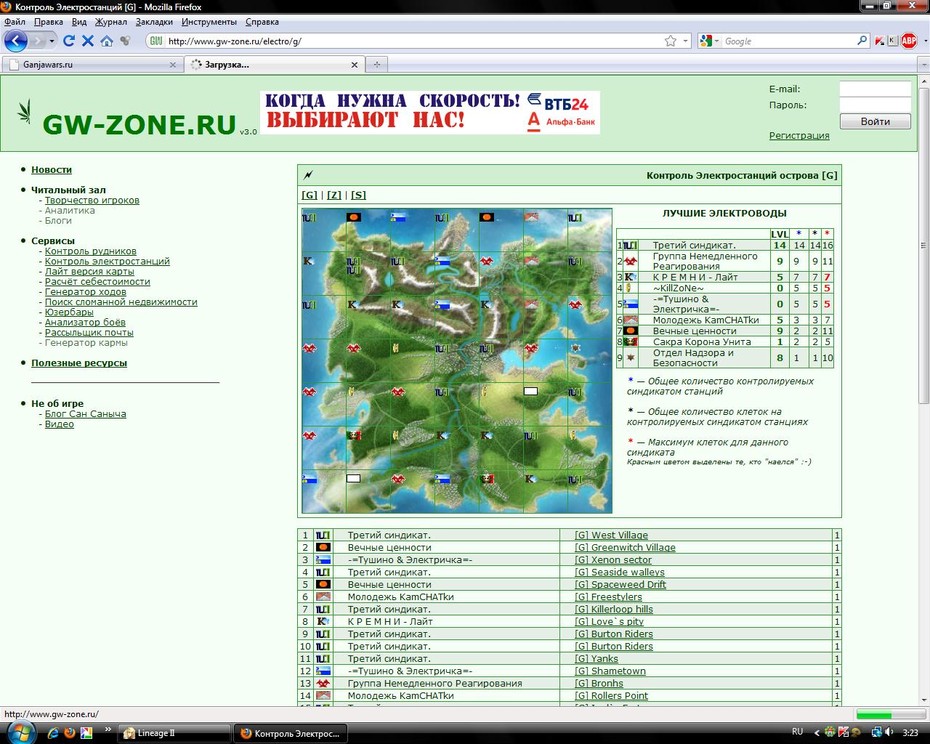The height and width of the screenshot is (744, 930).
Task: Click syndicate icon in list row 6 Молодежь
Action: (323, 596)
